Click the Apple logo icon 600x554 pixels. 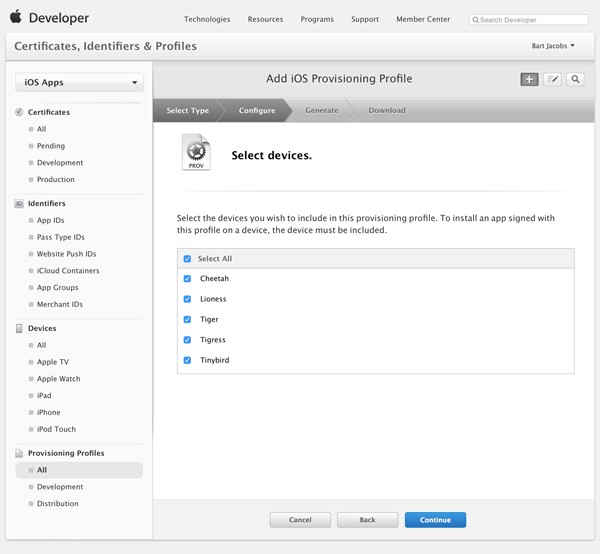click(16, 17)
